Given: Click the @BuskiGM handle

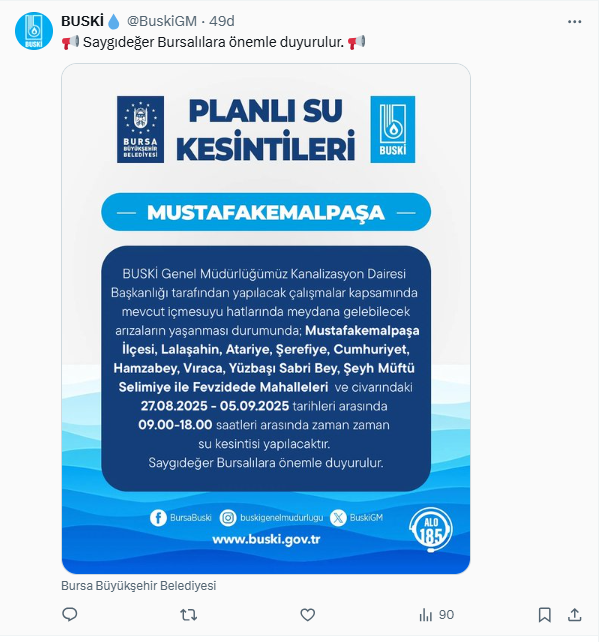Looking at the screenshot, I should 162,21.
